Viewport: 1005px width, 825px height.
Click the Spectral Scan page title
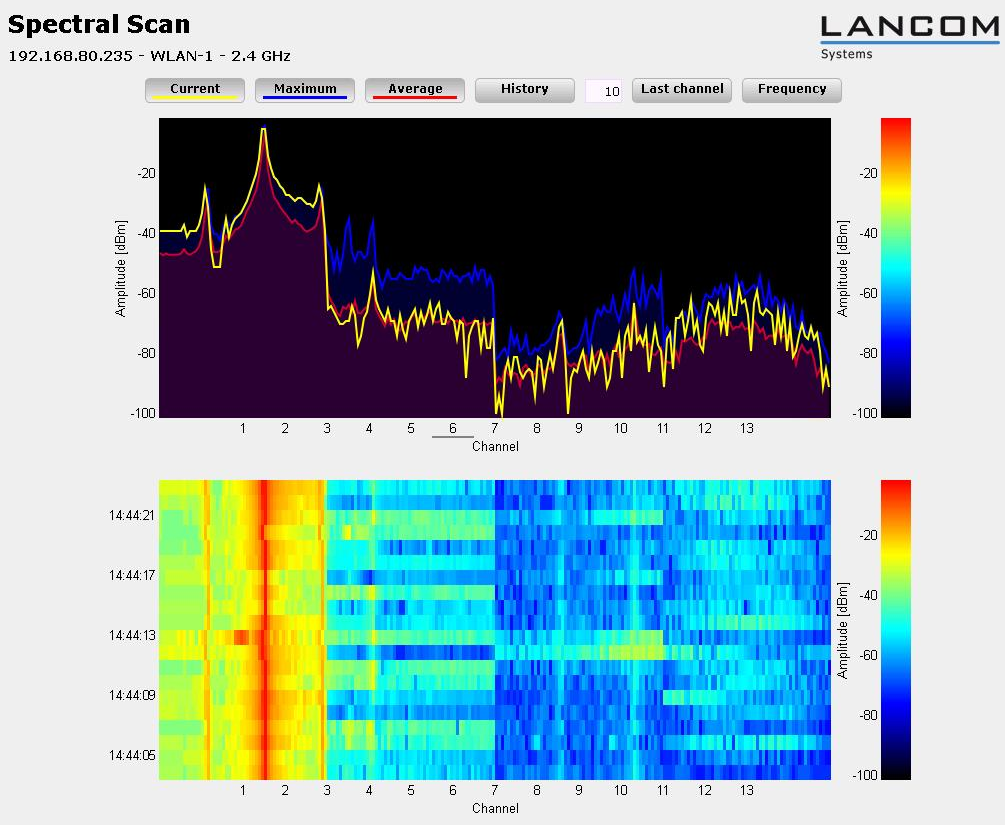(99, 25)
